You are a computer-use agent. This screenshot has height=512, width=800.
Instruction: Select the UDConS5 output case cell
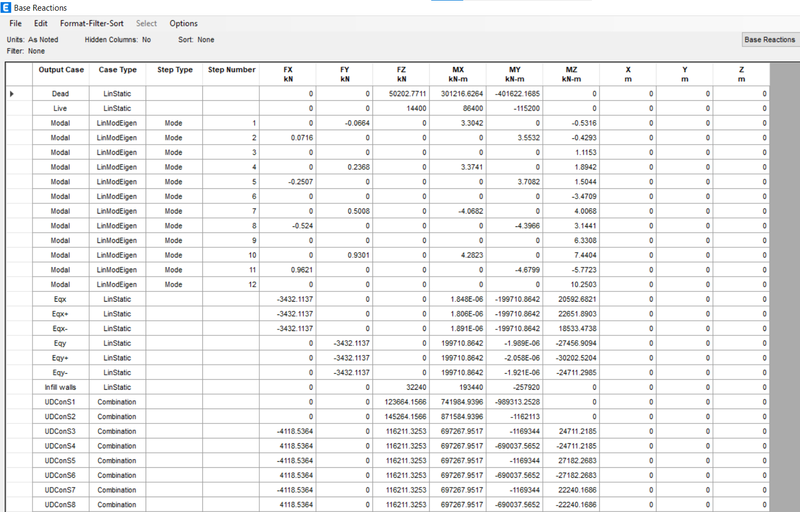[x=61, y=461]
